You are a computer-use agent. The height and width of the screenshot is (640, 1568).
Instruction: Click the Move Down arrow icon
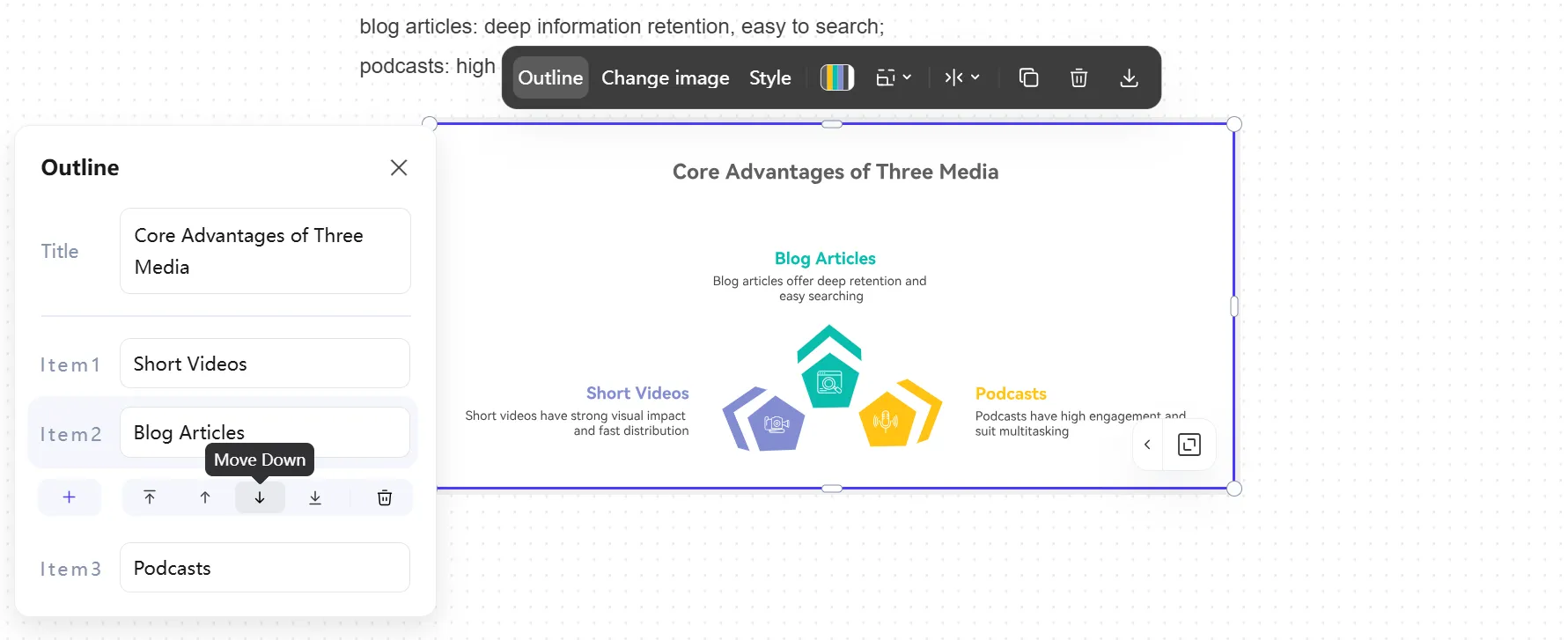(260, 497)
